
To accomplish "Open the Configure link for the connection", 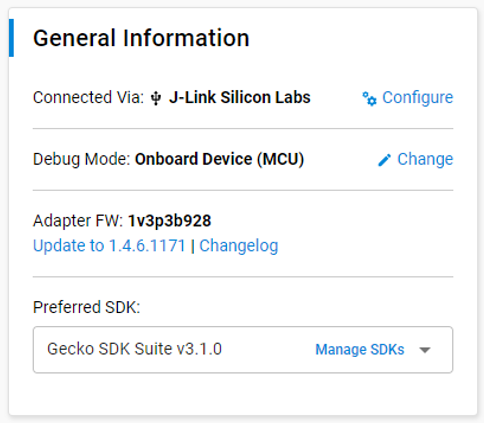I will pyautogui.click(x=417, y=98).
